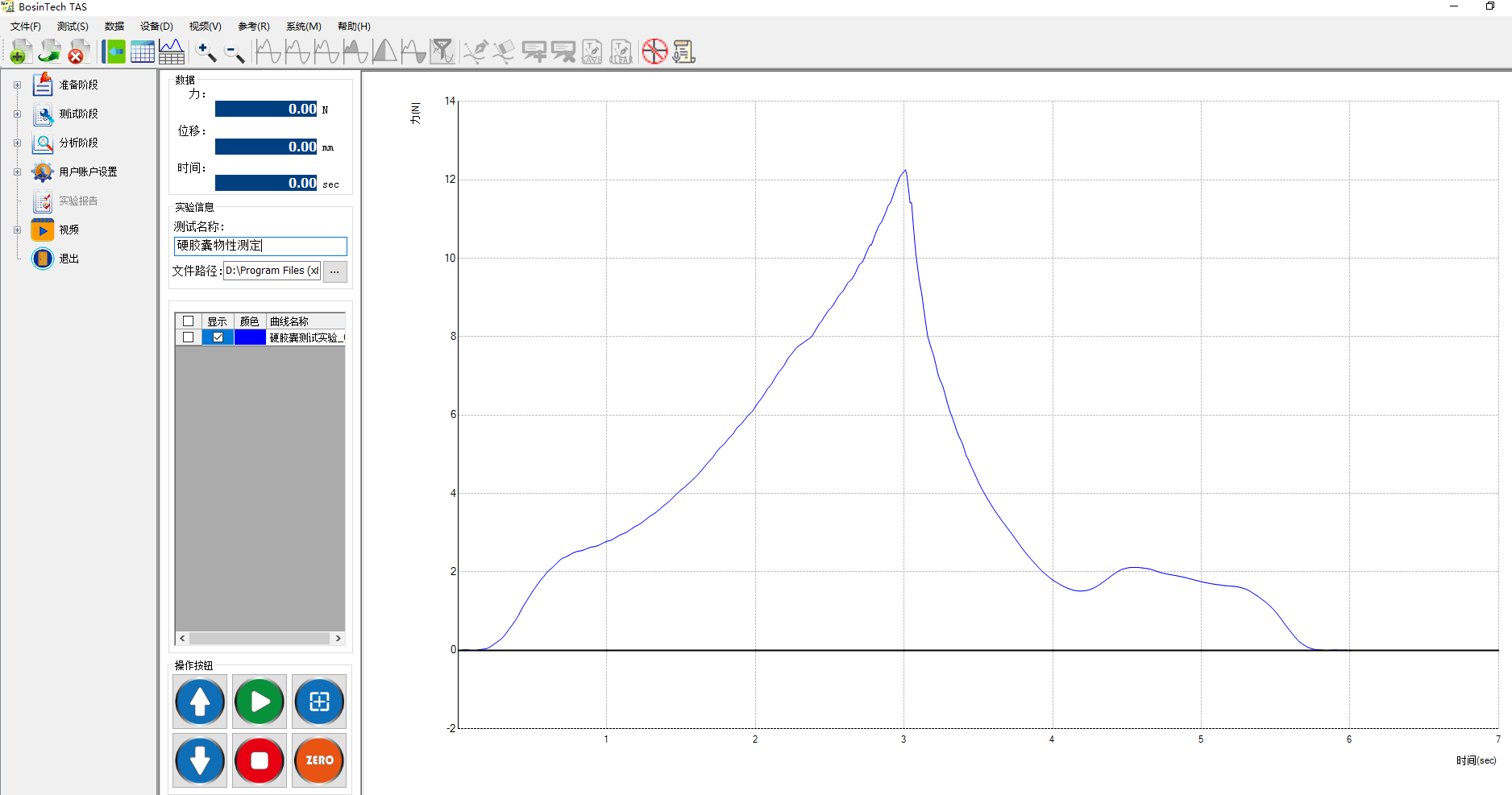The height and width of the screenshot is (795, 1512).
Task: Check the row selection checkbox for 硬胶囊测试实验
Action: click(189, 337)
